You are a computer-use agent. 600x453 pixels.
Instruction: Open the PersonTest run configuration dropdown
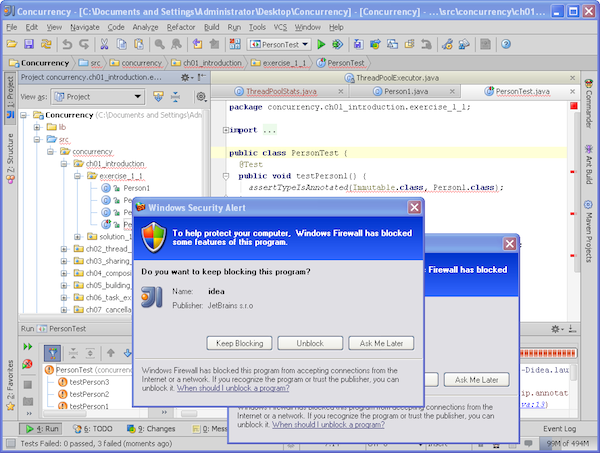pyautogui.click(x=279, y=44)
